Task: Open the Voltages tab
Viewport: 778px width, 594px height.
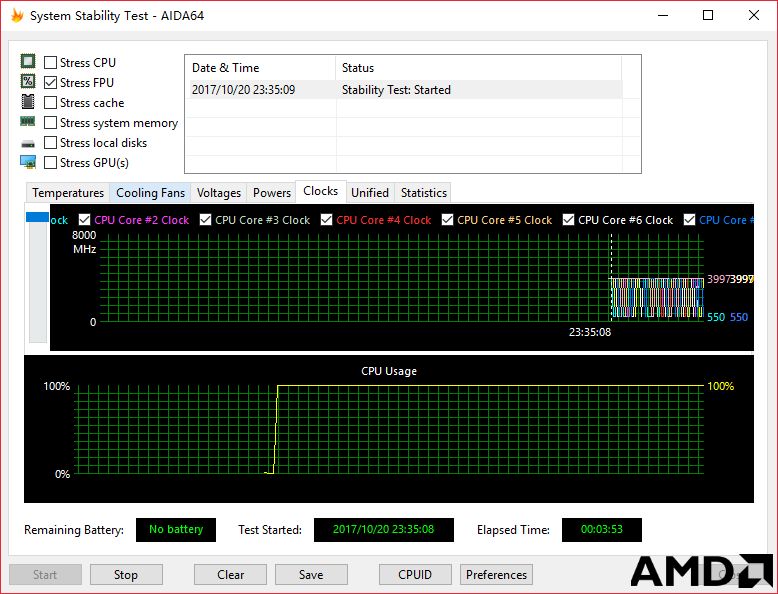Action: [219, 193]
